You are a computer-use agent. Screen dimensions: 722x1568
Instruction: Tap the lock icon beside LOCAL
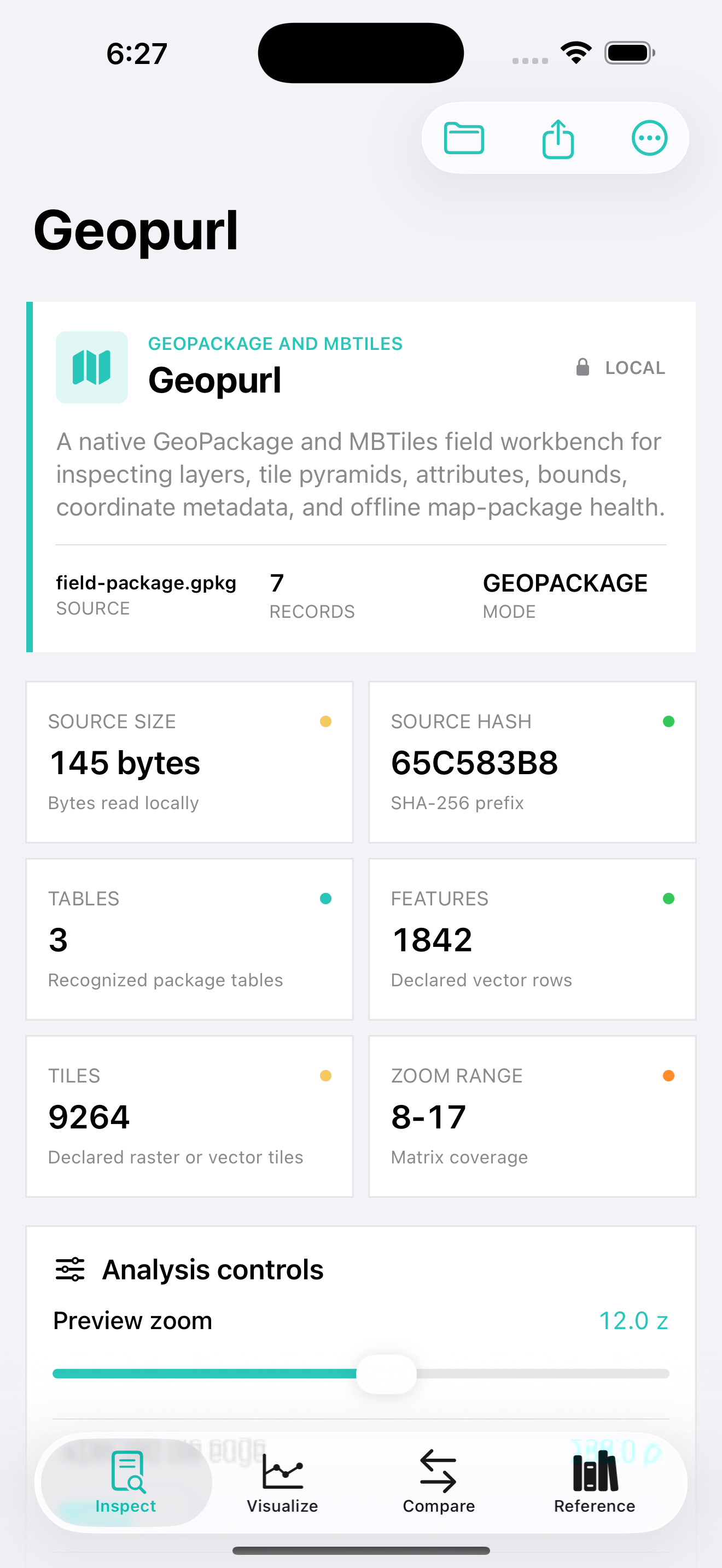pyautogui.click(x=583, y=367)
